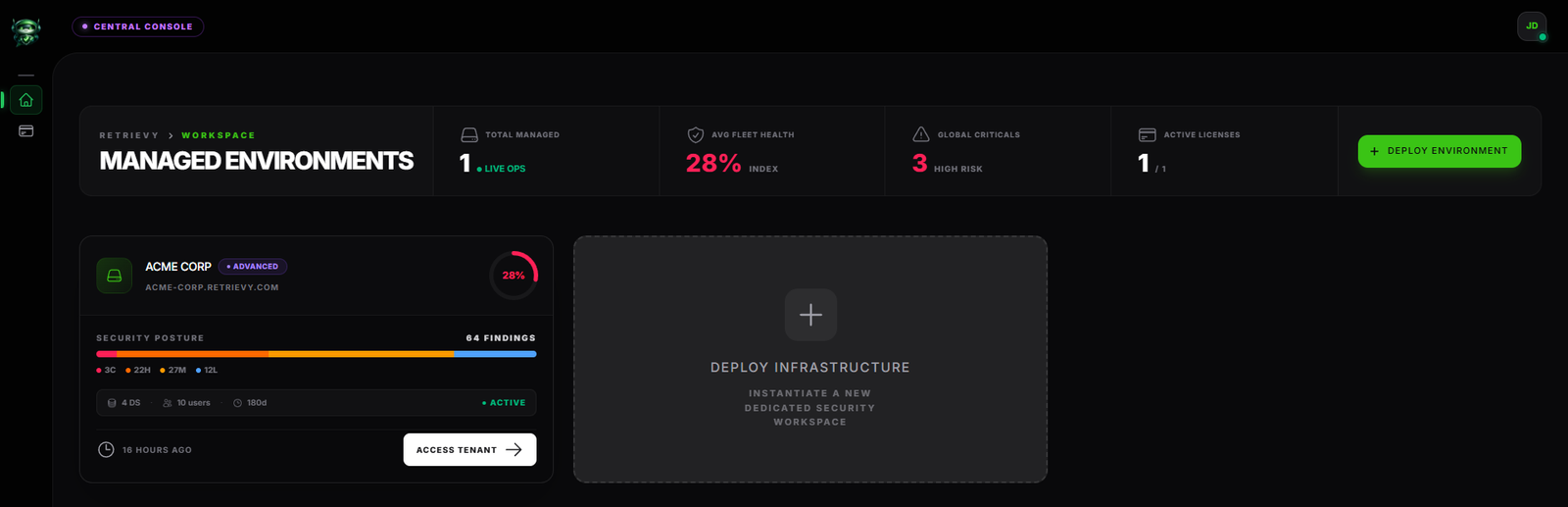Click the 10 users text

pos(193,403)
